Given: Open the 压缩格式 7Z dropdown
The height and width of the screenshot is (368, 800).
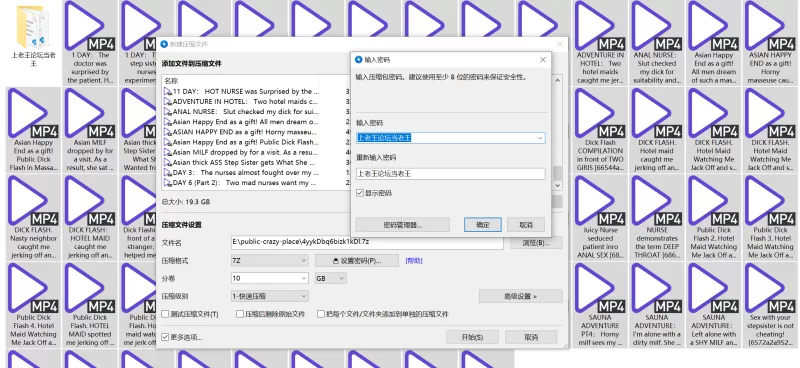Looking at the screenshot, I should point(269,261).
